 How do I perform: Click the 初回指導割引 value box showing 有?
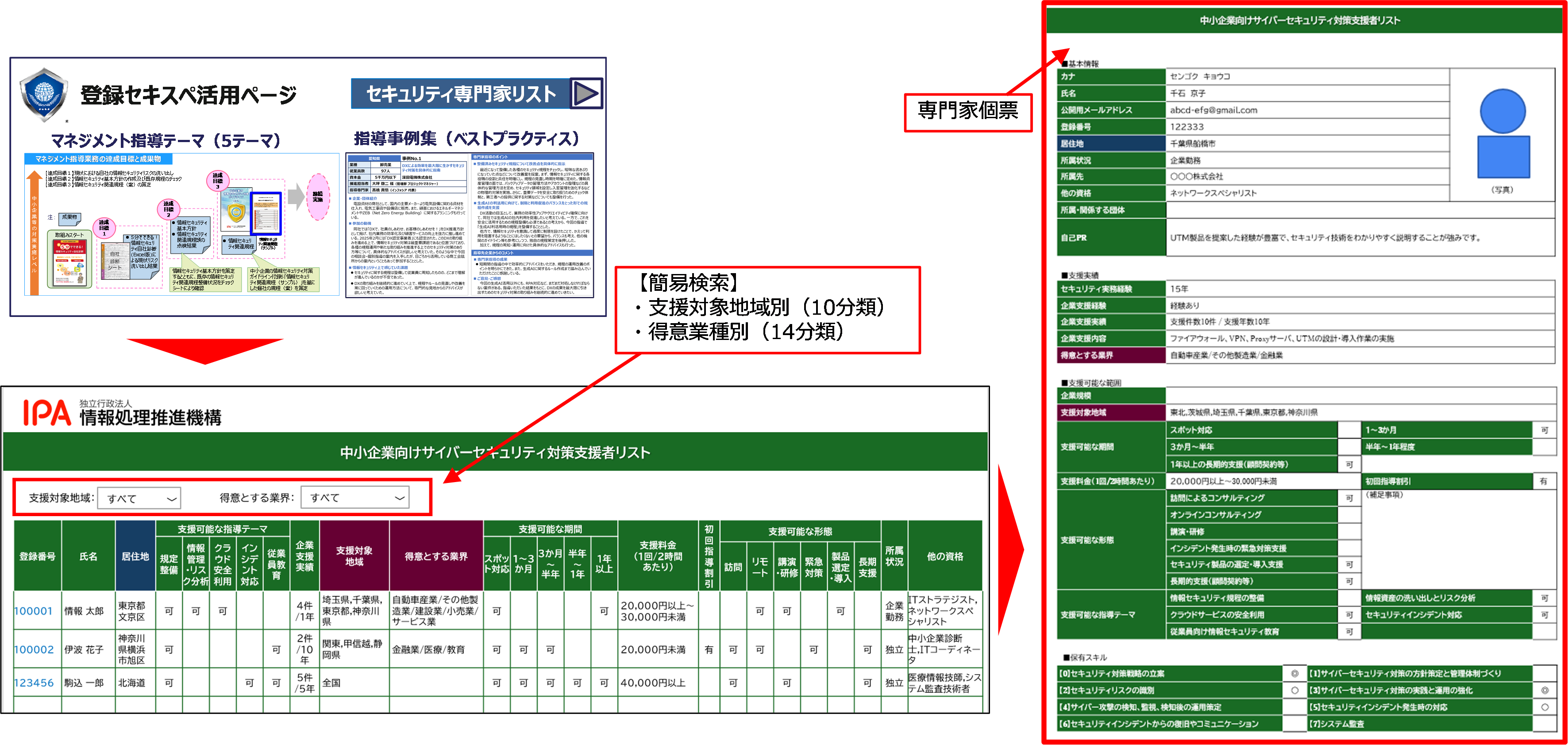coord(1543,482)
